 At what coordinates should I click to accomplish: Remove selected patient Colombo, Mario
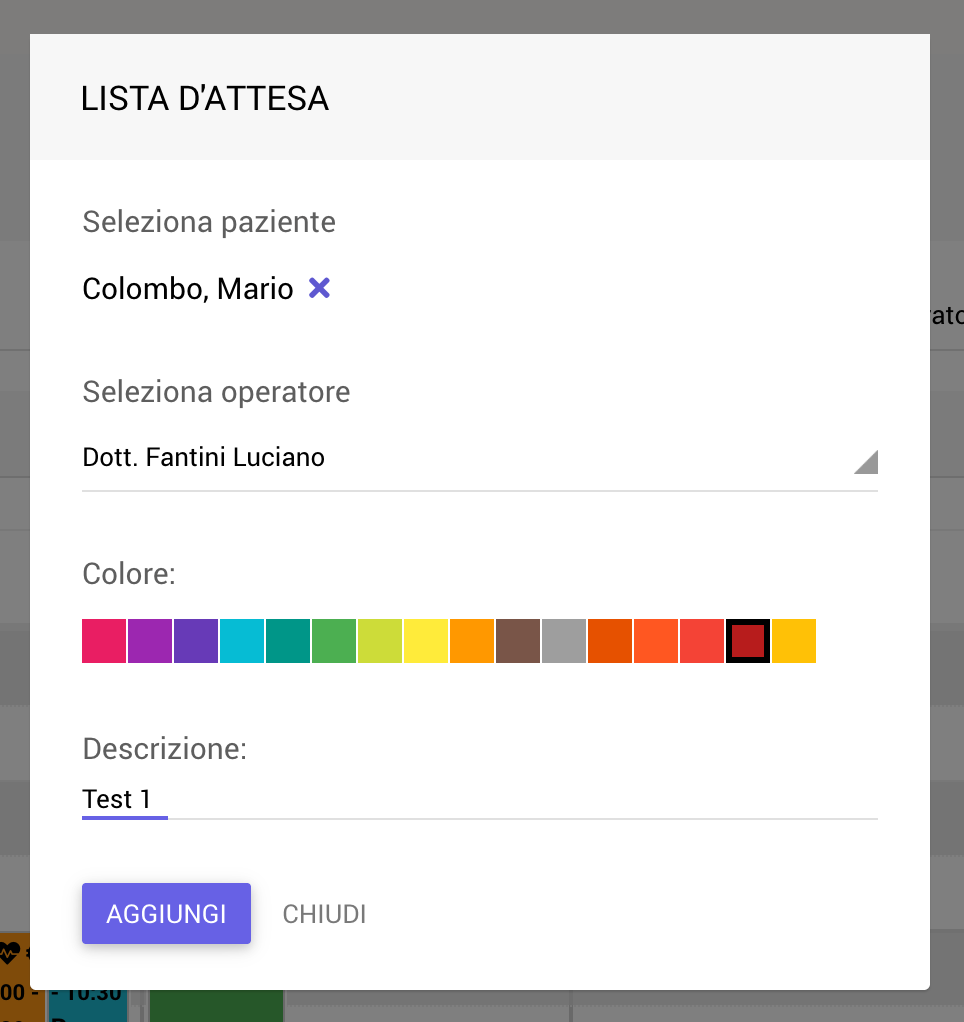pyautogui.click(x=319, y=288)
